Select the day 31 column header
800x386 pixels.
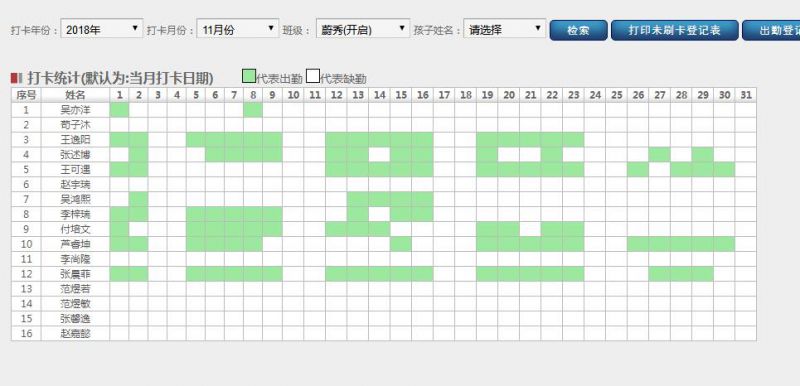pos(746,95)
